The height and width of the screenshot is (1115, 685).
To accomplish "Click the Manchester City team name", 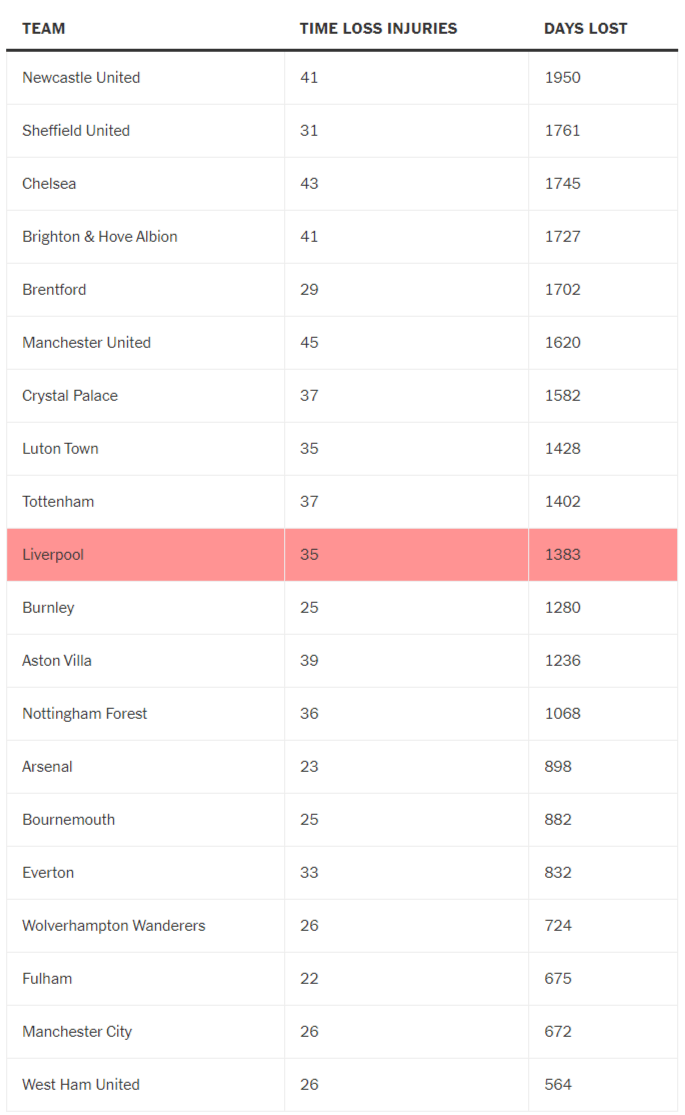I will 77,1032.
